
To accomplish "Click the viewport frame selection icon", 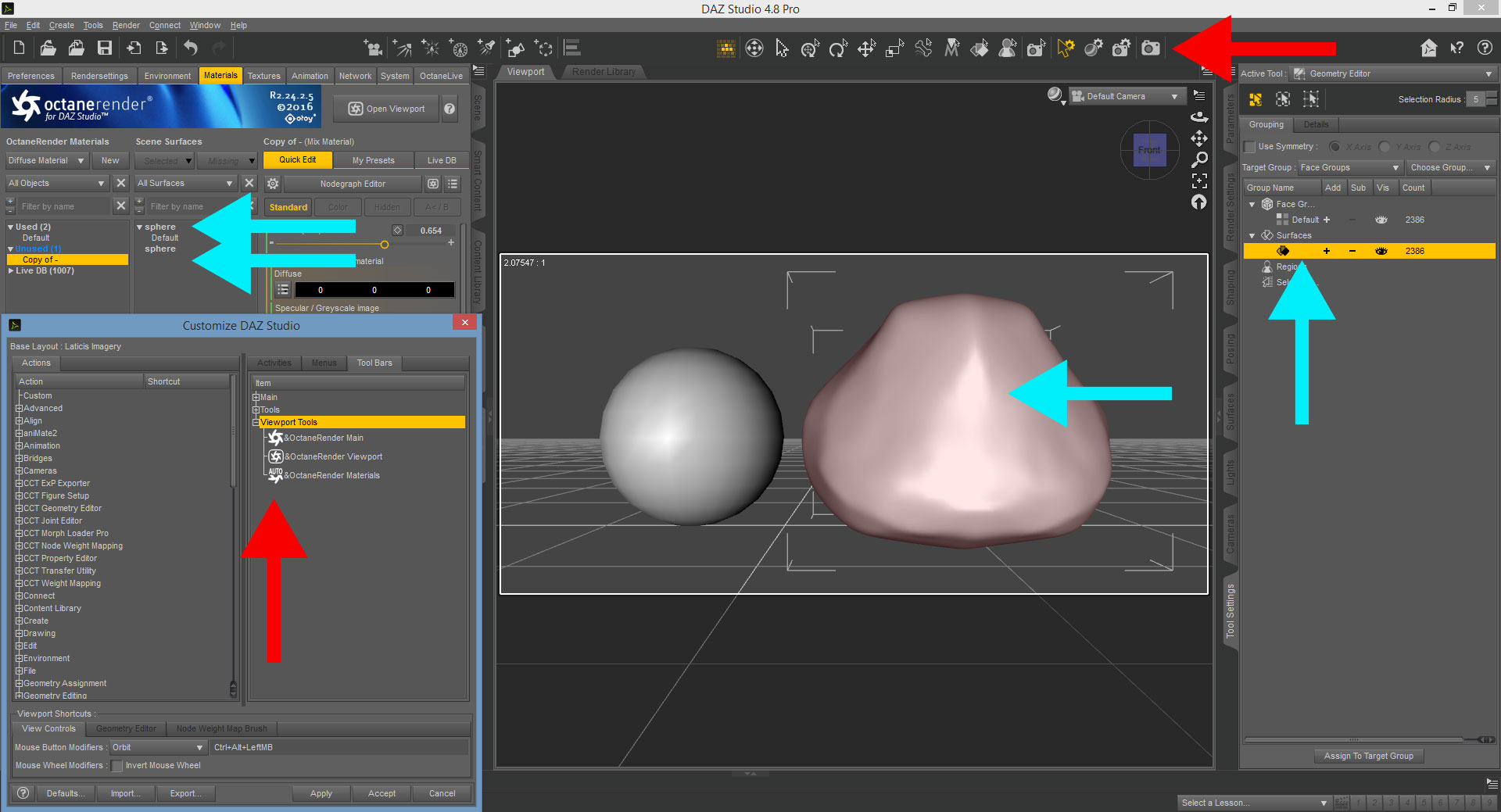I will pos(1199,181).
